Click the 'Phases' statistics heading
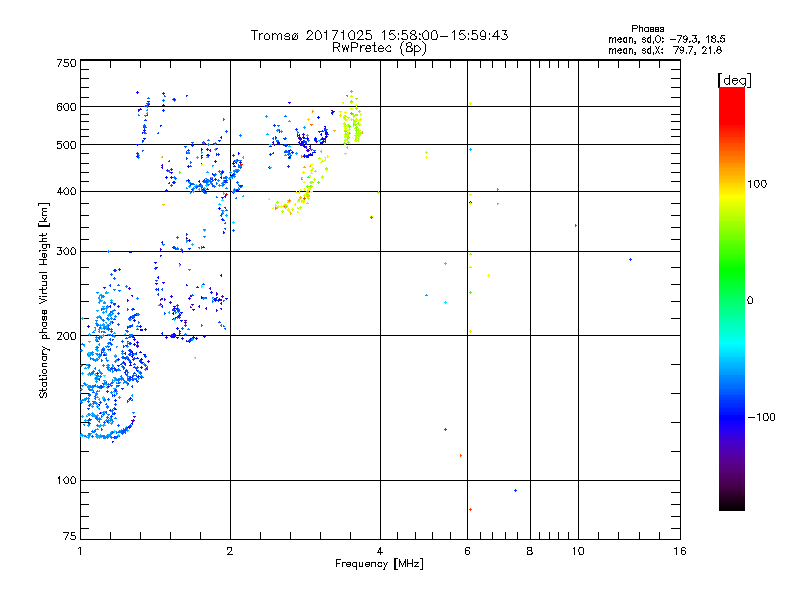The height and width of the screenshot is (600, 800). click(647, 29)
